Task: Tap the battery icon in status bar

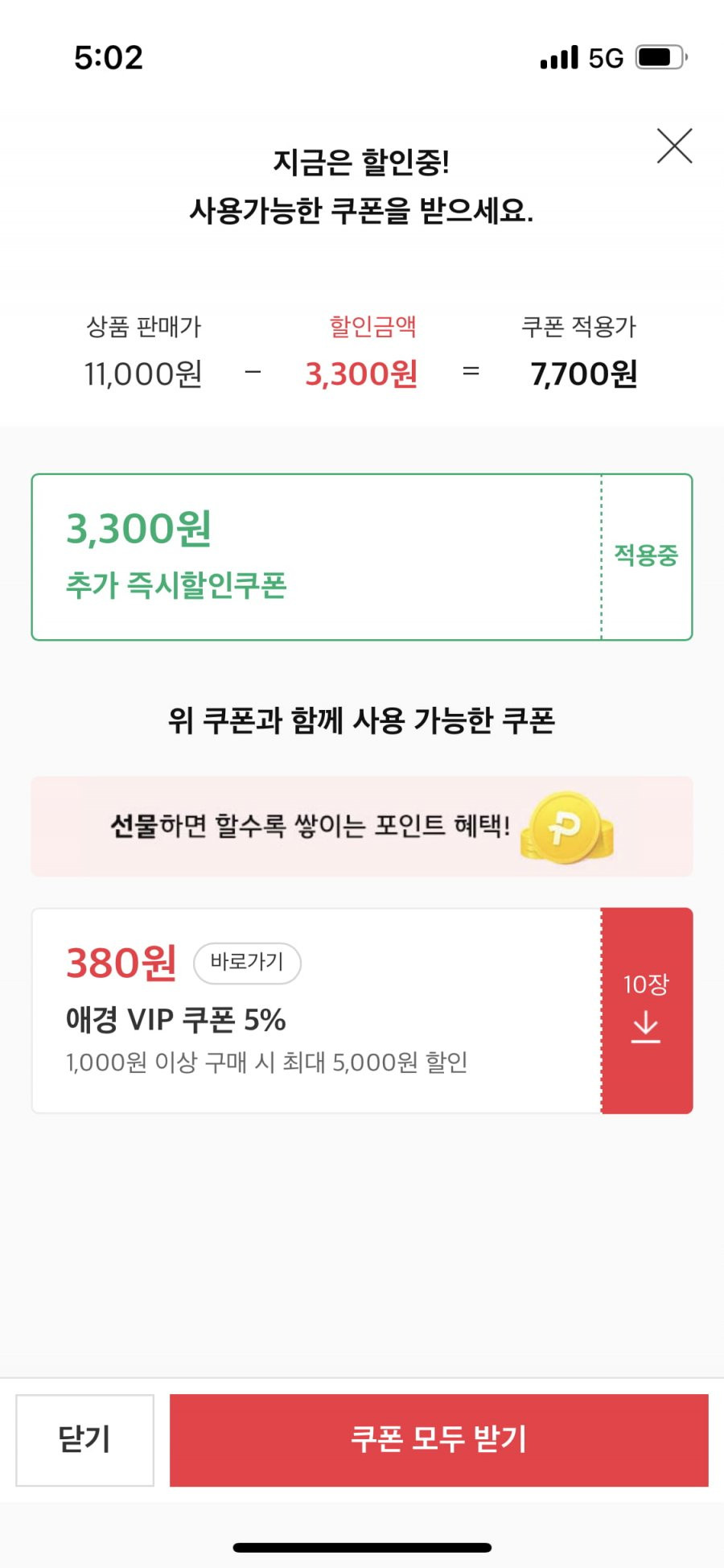Action: pyautogui.click(x=661, y=57)
